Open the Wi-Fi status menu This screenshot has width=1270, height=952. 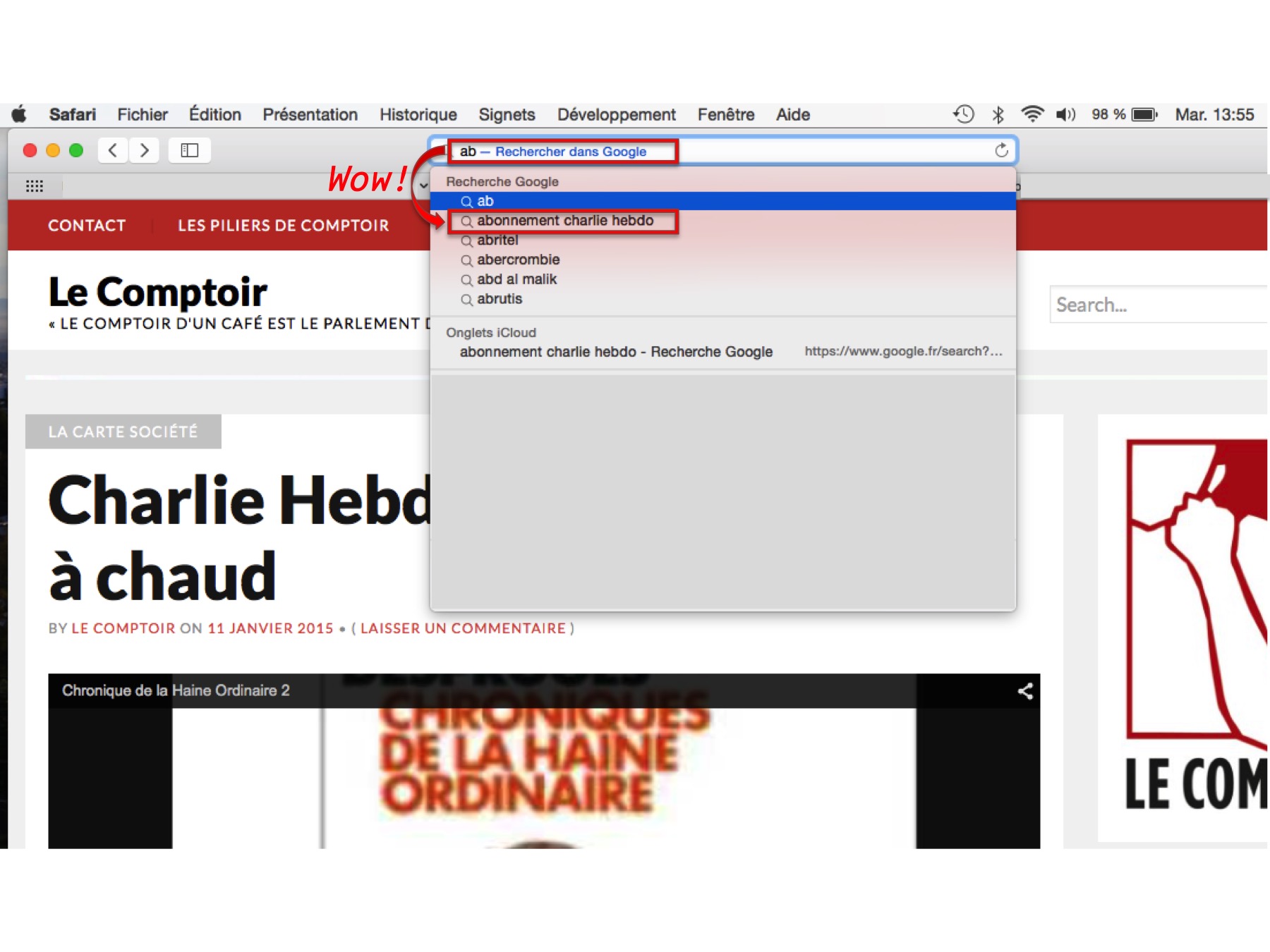click(x=1032, y=114)
